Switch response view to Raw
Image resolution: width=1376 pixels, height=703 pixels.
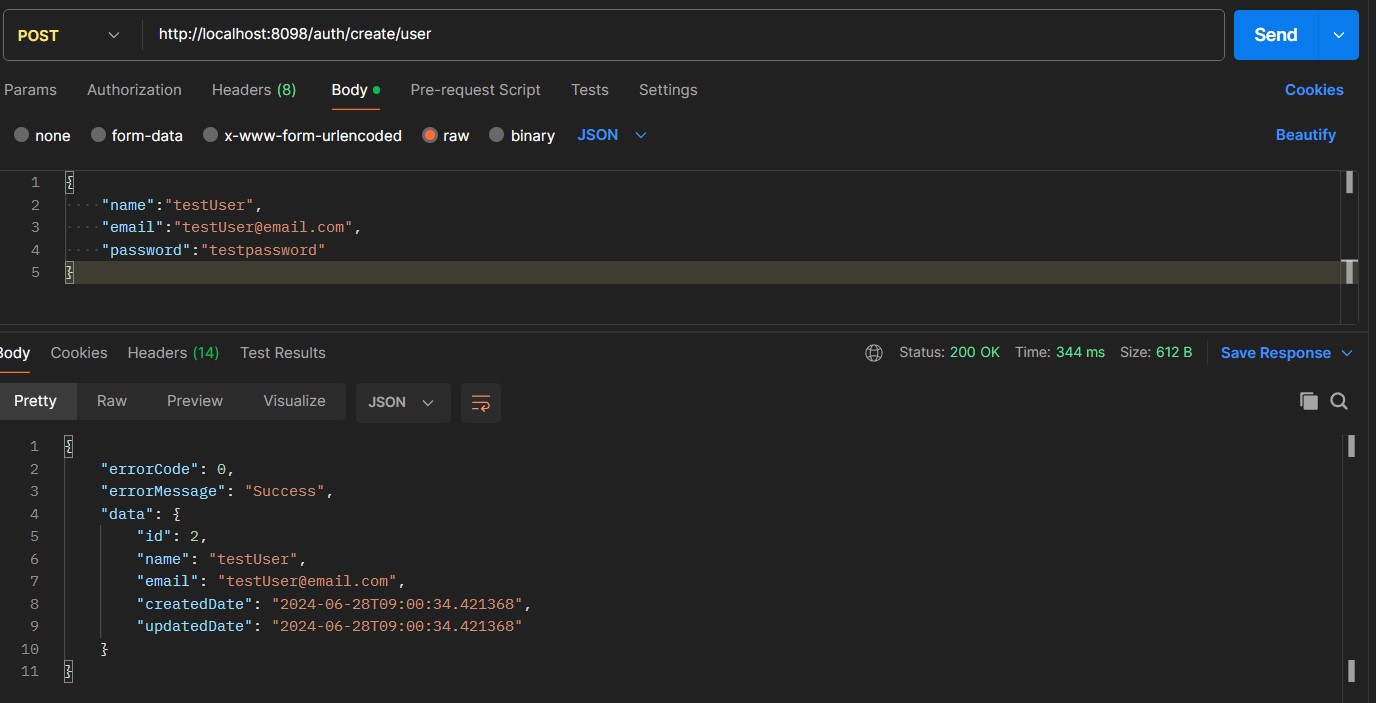click(111, 401)
